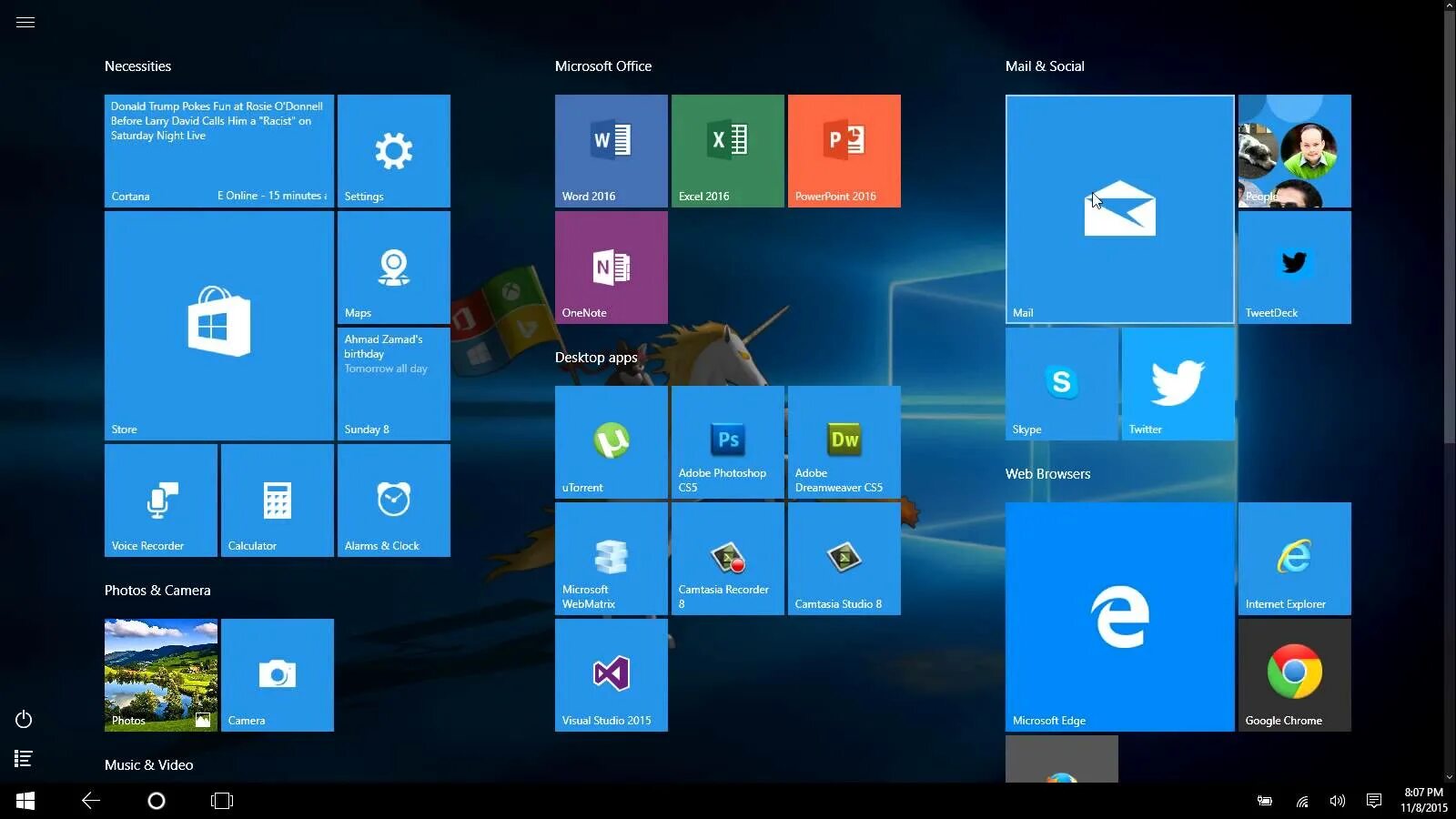This screenshot has height=819, width=1456.
Task: Launch Google Chrome
Action: (1295, 675)
